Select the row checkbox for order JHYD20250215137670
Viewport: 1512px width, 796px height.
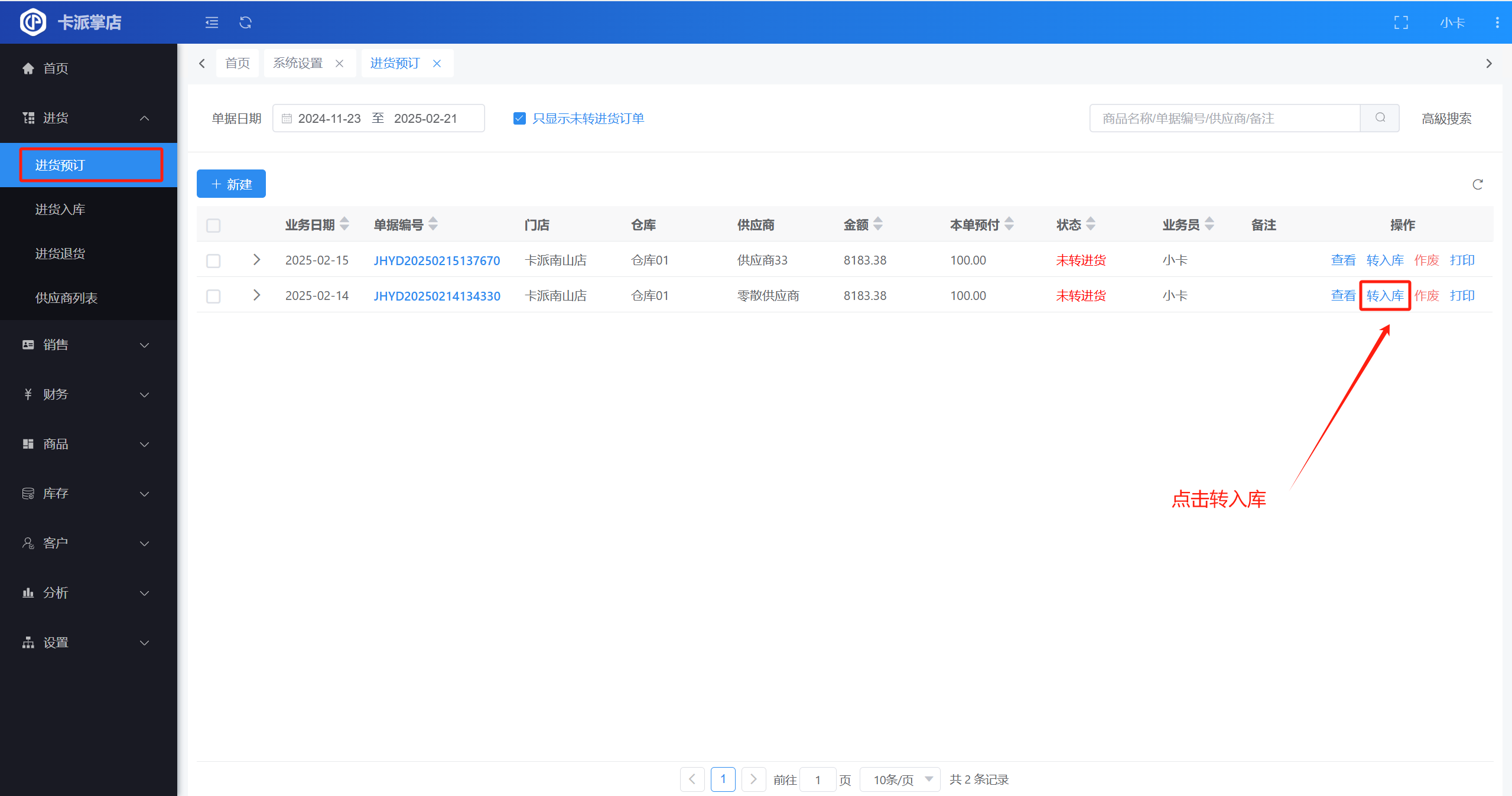pyautogui.click(x=213, y=261)
